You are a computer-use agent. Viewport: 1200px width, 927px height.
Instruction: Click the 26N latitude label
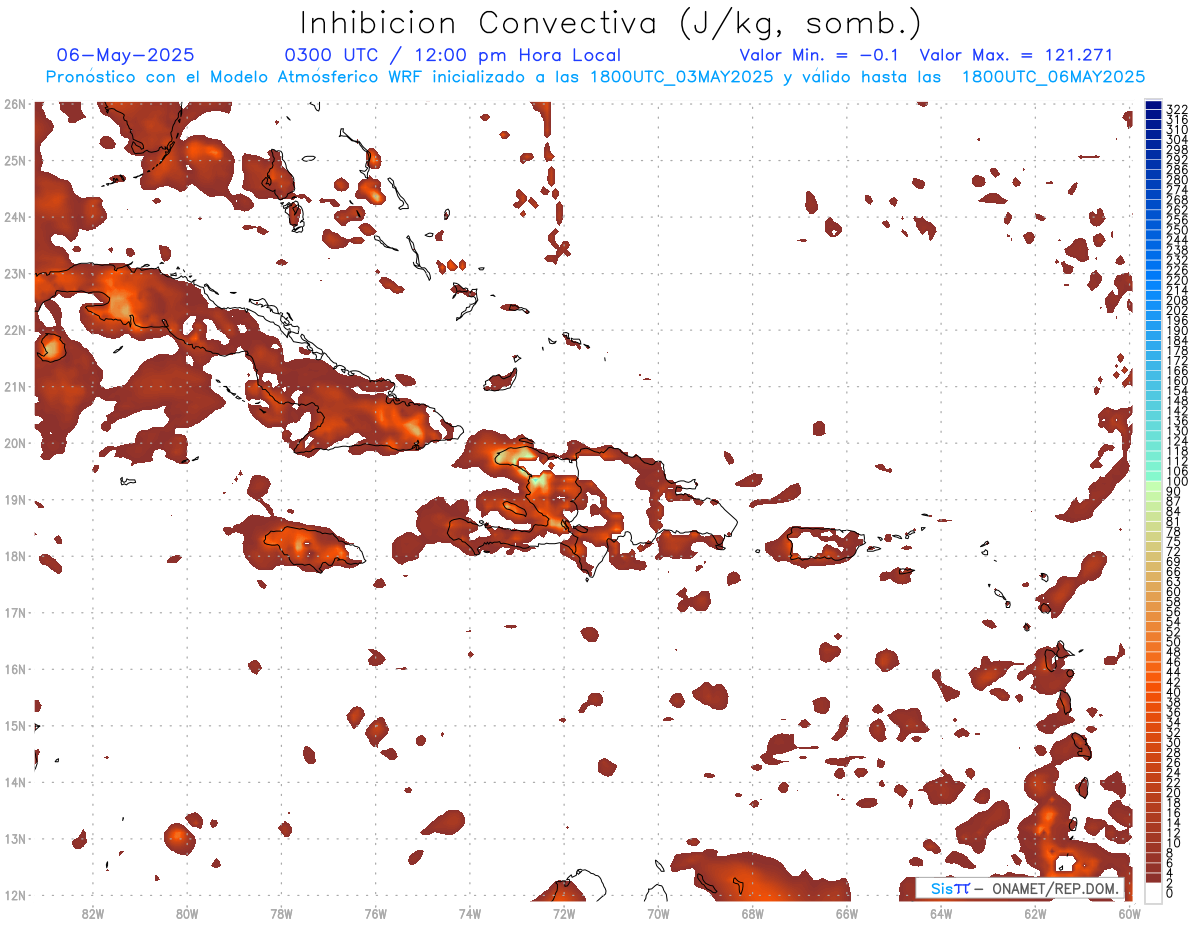[x=14, y=103]
